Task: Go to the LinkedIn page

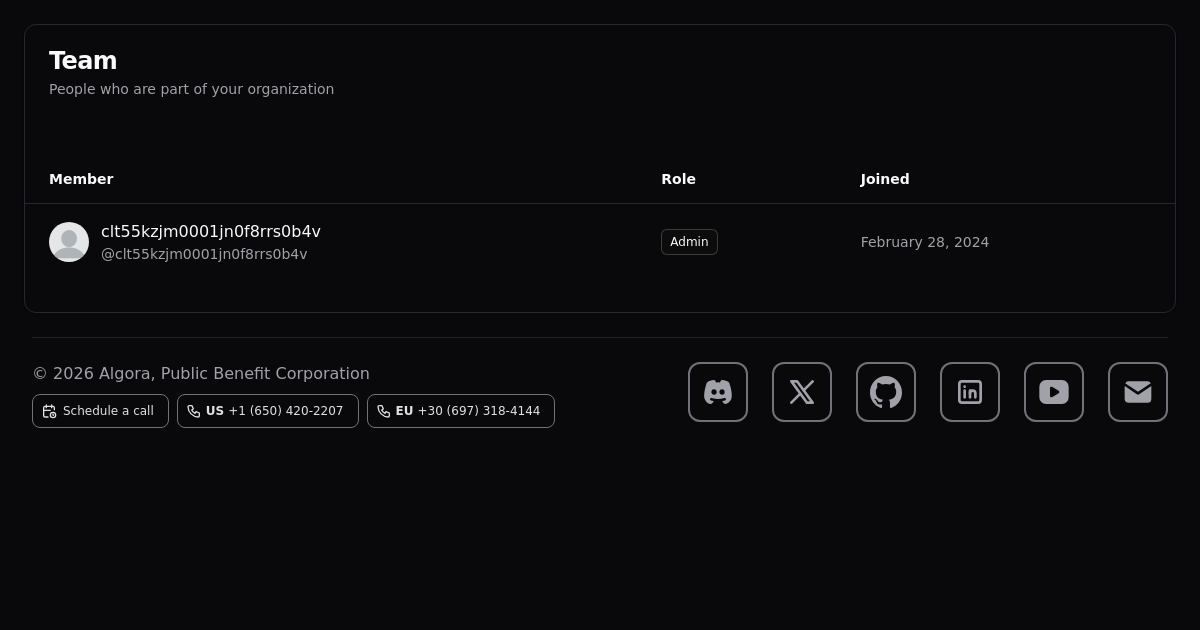Action: [x=969, y=392]
